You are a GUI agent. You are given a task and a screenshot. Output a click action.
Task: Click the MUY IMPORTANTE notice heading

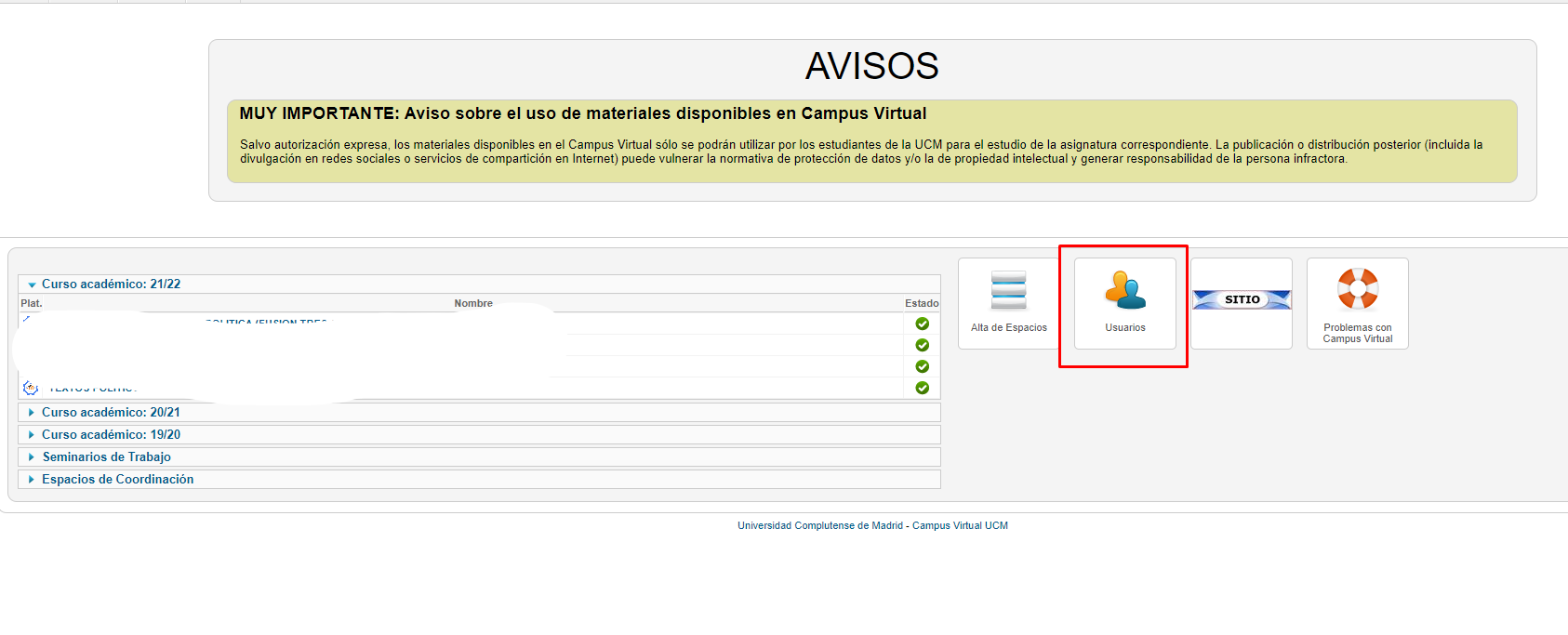(582, 113)
